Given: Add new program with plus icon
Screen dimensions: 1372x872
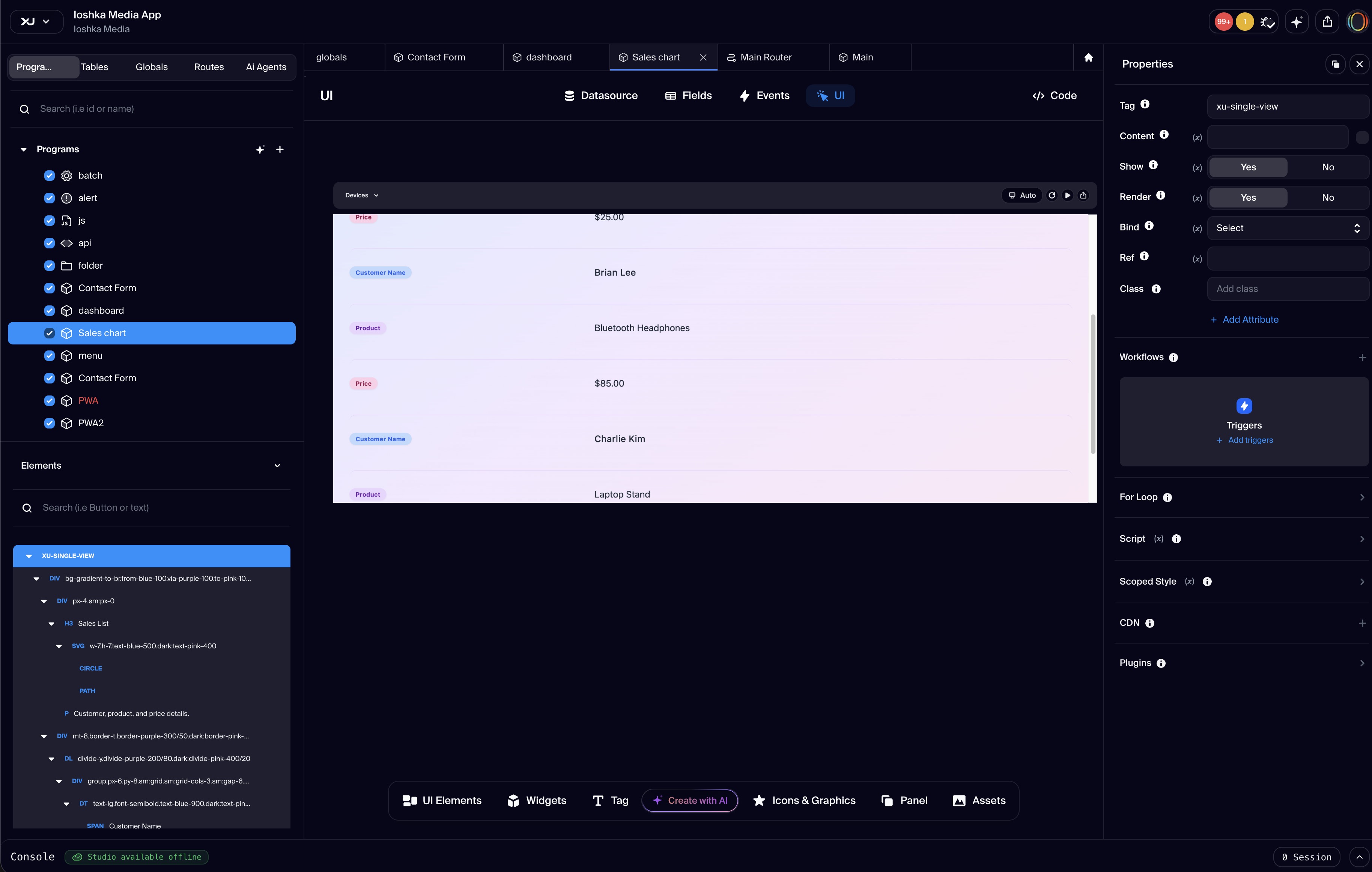Looking at the screenshot, I should [280, 150].
